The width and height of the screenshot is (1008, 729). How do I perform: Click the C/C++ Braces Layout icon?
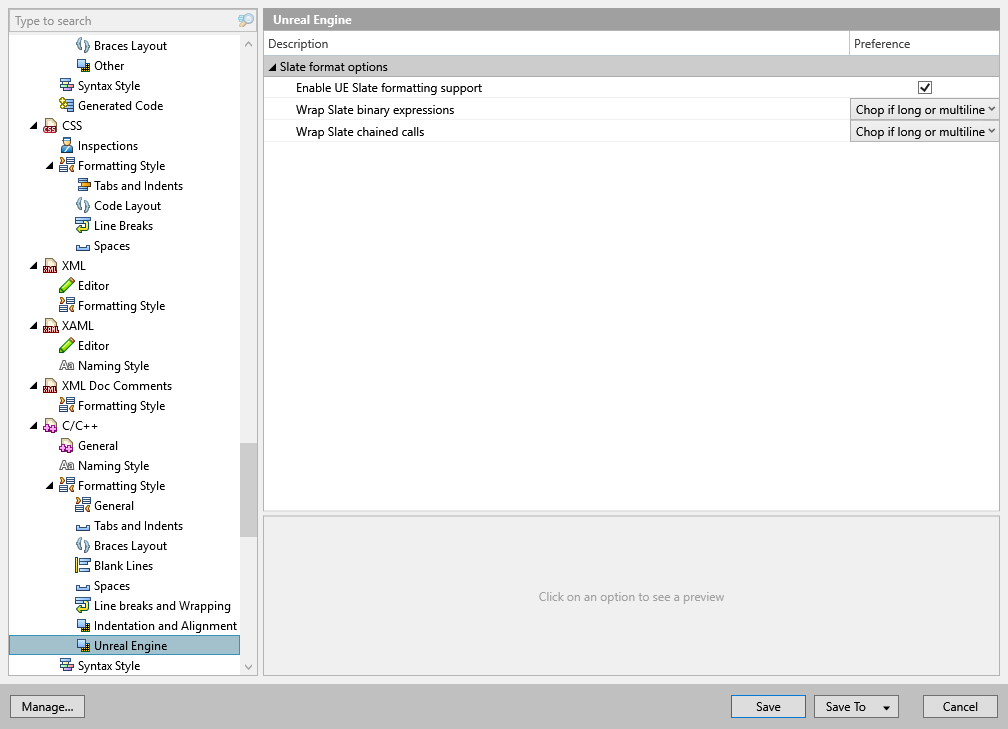tap(83, 546)
